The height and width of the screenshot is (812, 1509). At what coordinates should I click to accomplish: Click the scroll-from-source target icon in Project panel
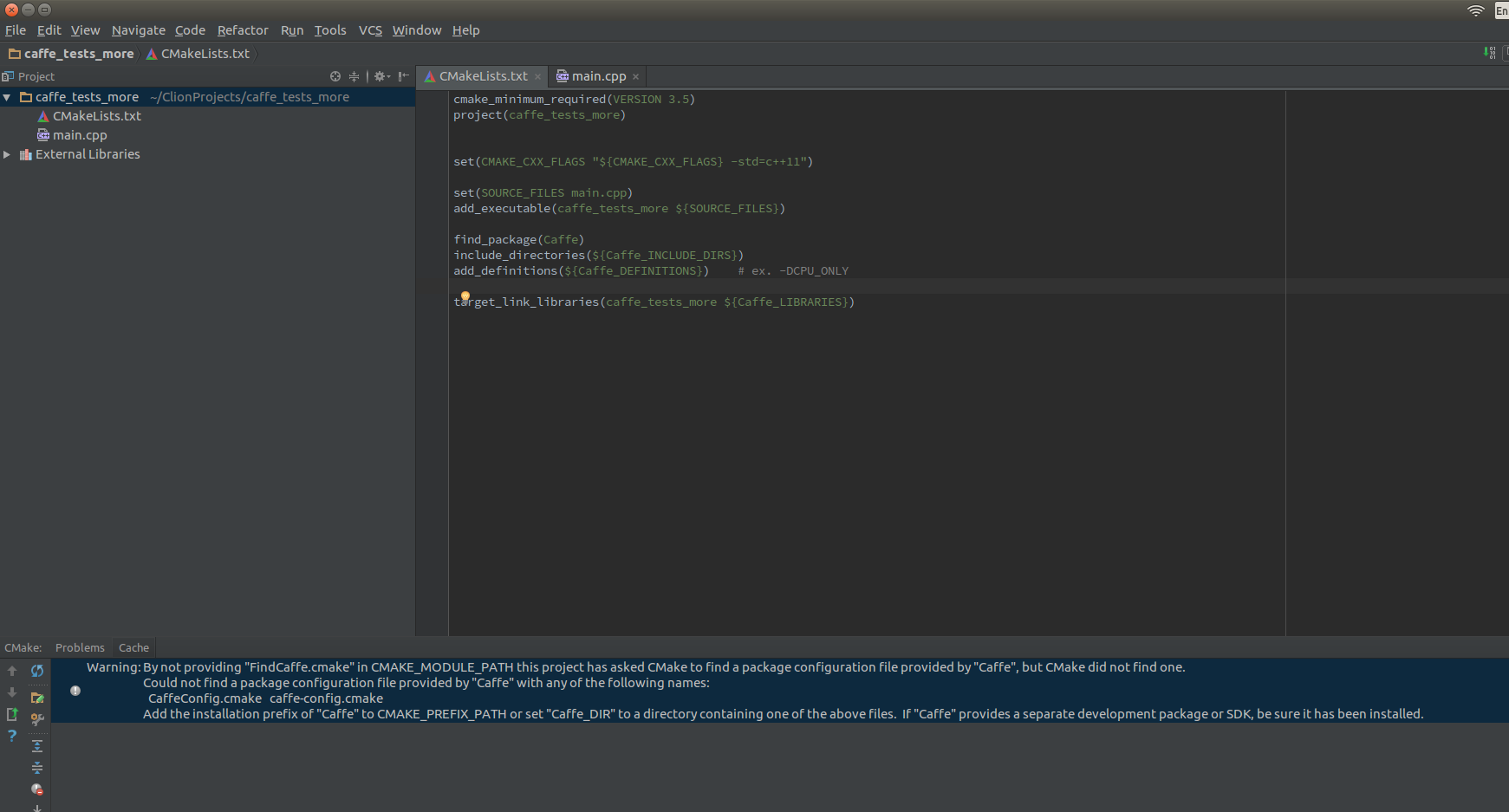pos(335,76)
